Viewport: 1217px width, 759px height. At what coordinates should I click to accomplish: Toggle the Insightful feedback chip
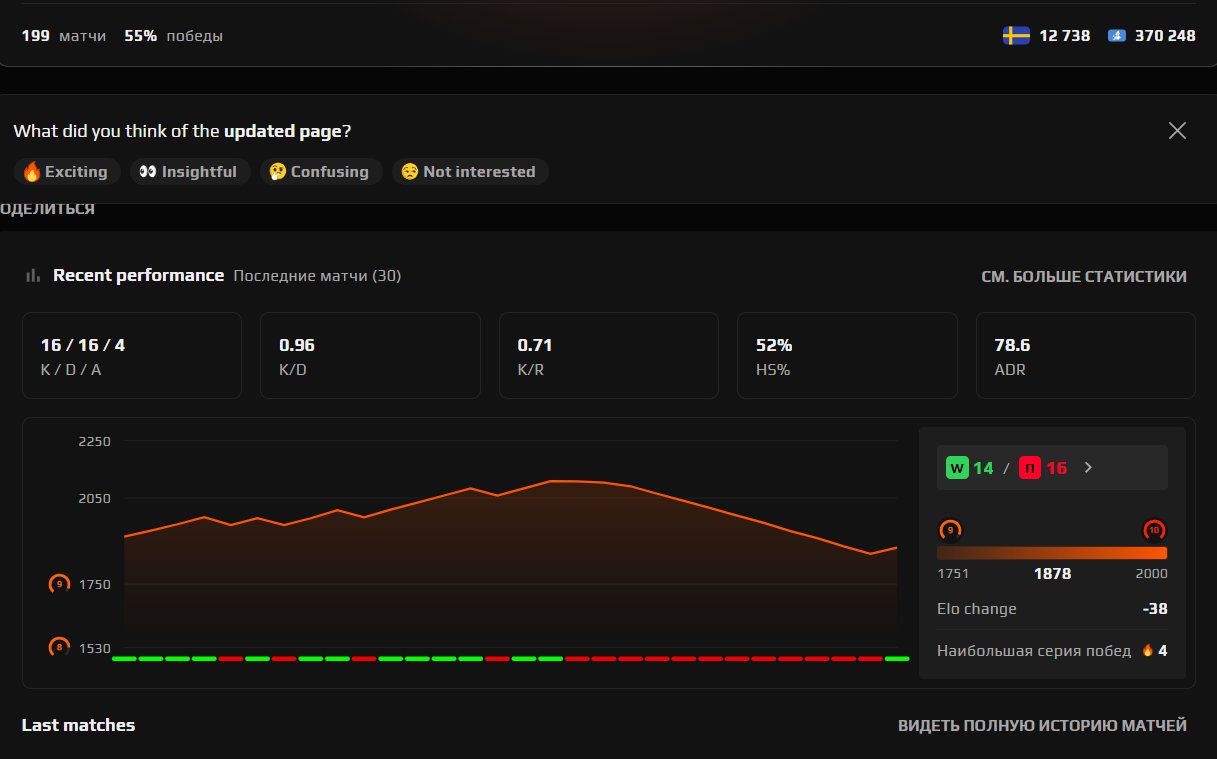(x=190, y=171)
